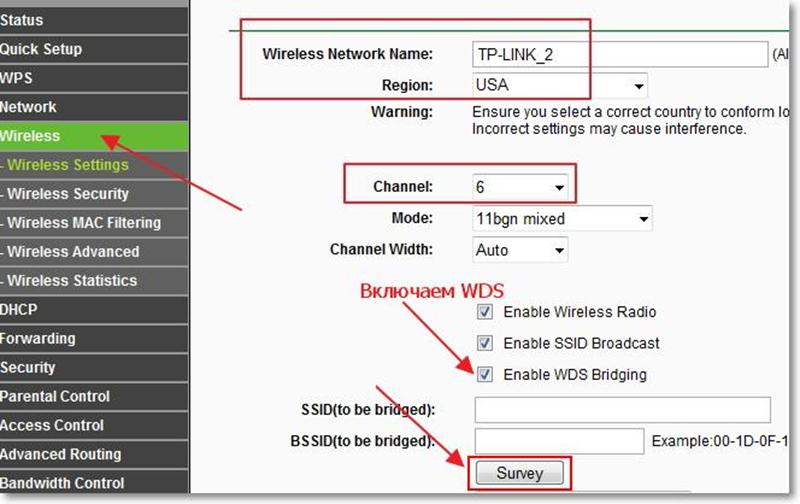Go to Quick Setup in sidebar
This screenshot has height=504, width=800.
pyautogui.click(x=41, y=49)
